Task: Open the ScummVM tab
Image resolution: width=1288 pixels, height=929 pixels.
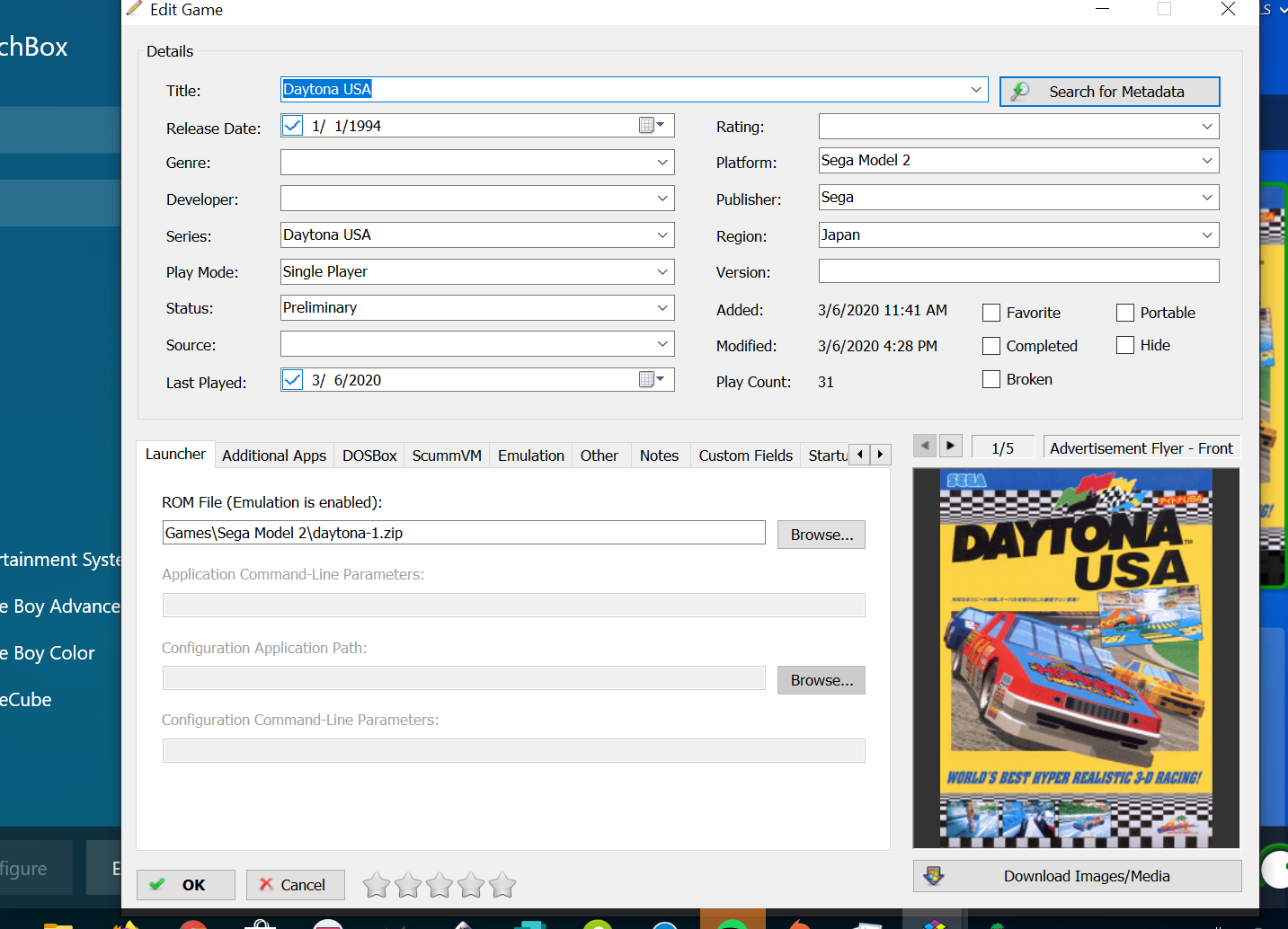Action: [447, 456]
